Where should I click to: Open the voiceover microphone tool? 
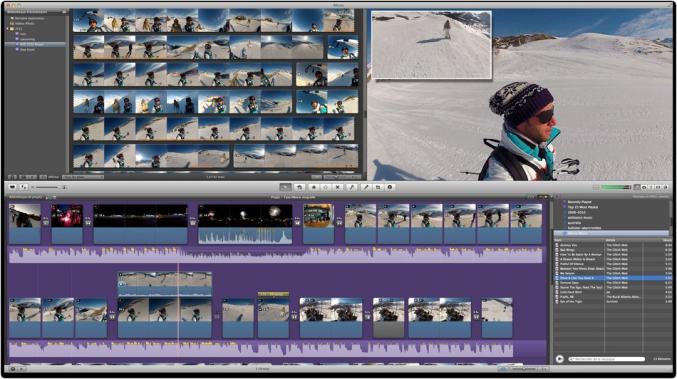click(366, 187)
